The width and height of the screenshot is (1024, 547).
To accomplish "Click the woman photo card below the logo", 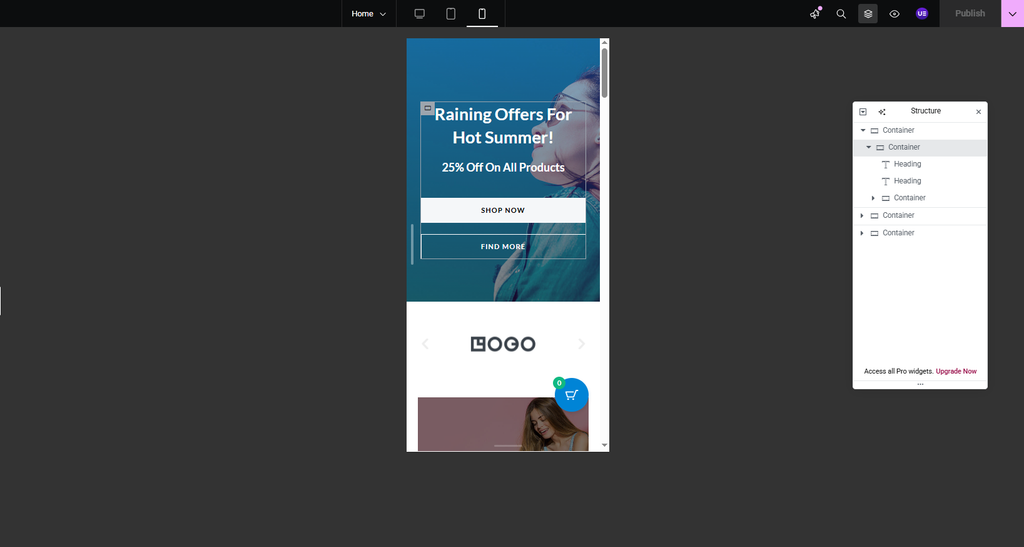I will (503, 424).
